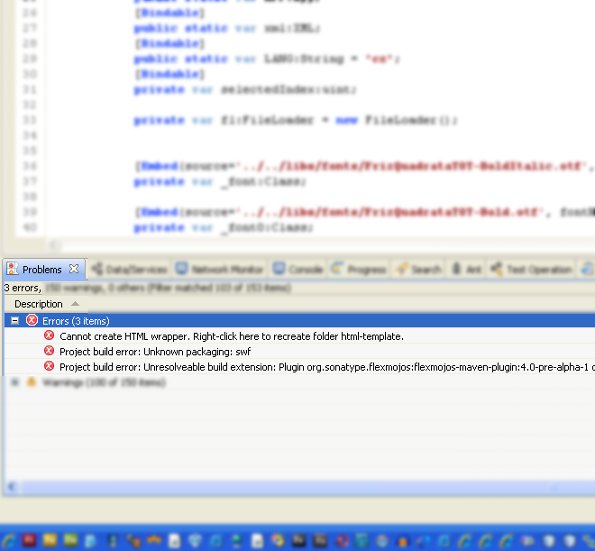Select 'Unresolveable build extension' flexmojos error
This screenshot has width=595, height=551.
327,367
